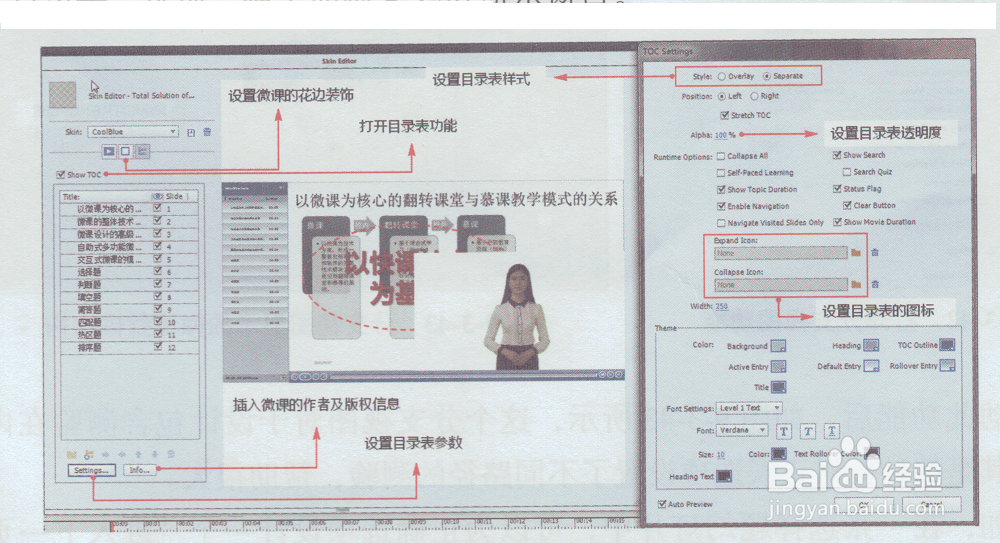Delete the Collapse Icon with trash icon
The image size is (1000, 543).
875,284
